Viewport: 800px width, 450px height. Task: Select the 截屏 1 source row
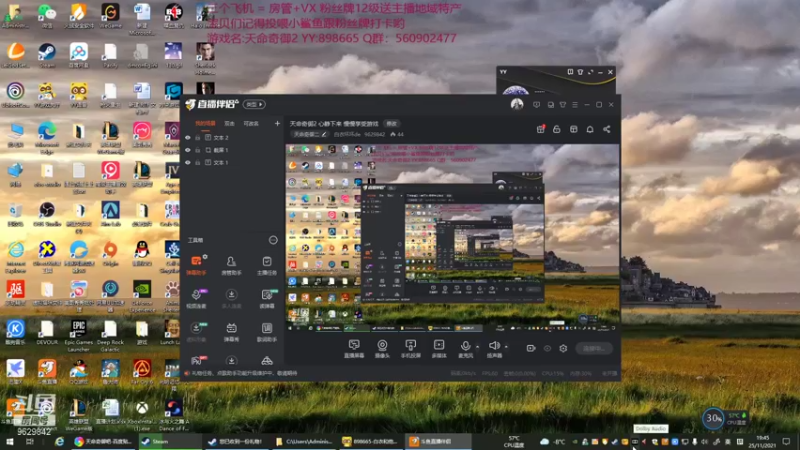pyautogui.click(x=232, y=150)
